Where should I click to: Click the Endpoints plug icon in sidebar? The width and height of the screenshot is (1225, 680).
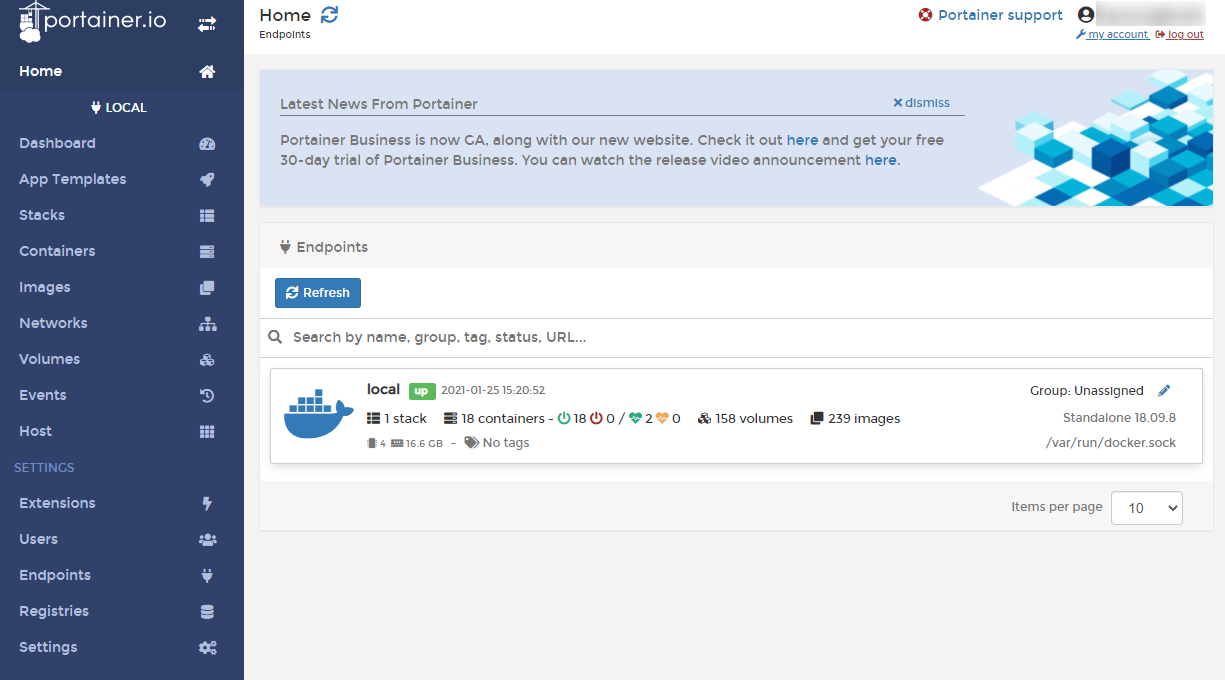pos(207,576)
